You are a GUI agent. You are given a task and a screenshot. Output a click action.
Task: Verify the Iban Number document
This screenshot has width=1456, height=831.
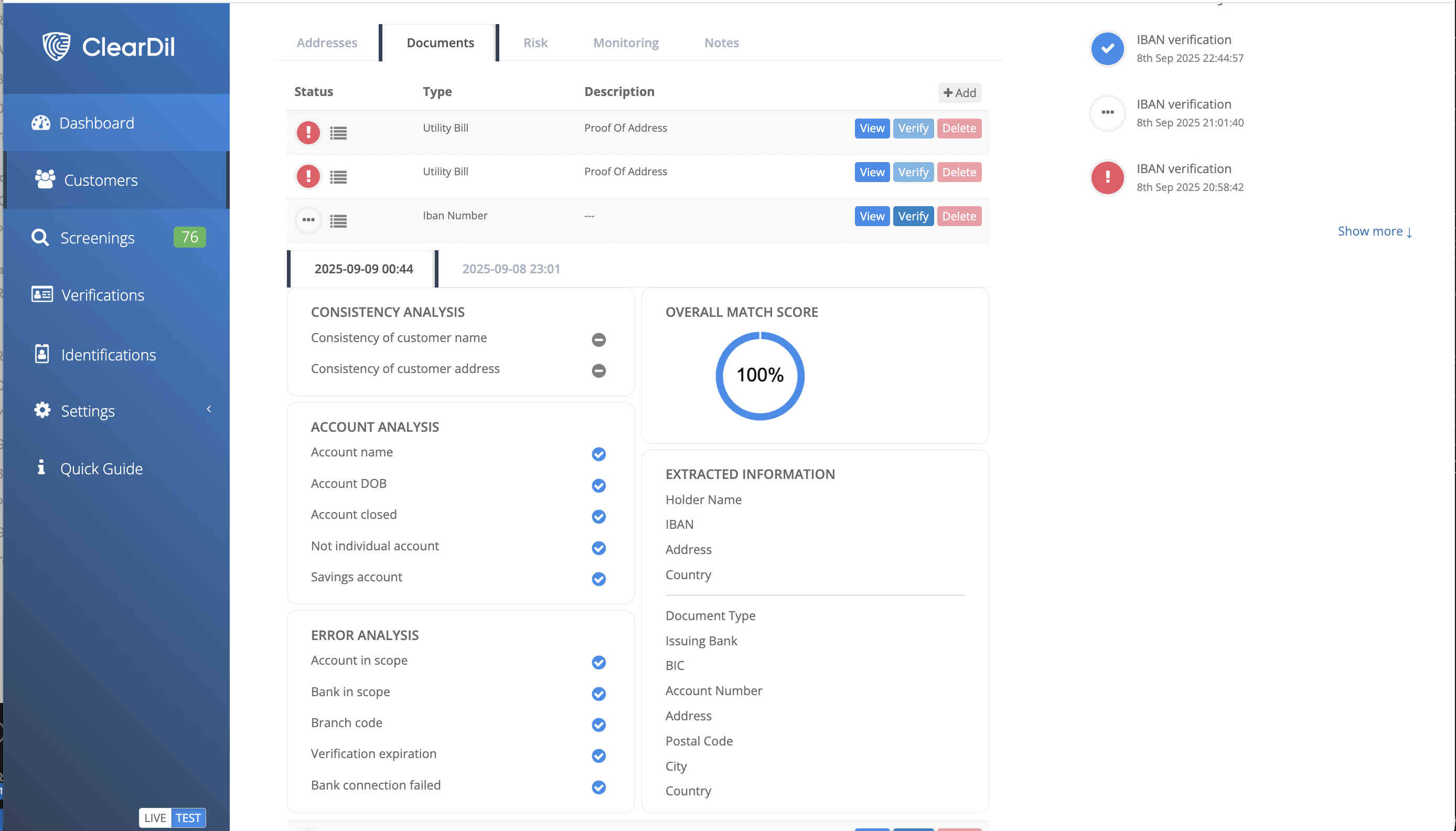point(913,216)
